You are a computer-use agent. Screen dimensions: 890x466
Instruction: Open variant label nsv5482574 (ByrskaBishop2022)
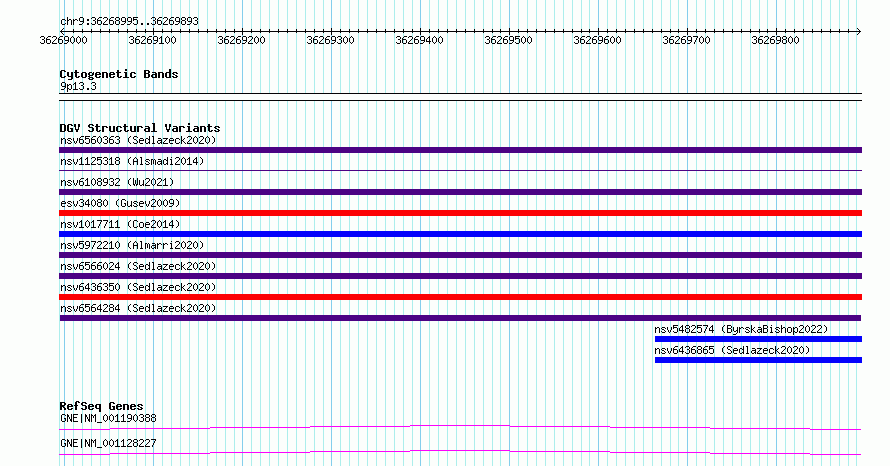[741, 329]
